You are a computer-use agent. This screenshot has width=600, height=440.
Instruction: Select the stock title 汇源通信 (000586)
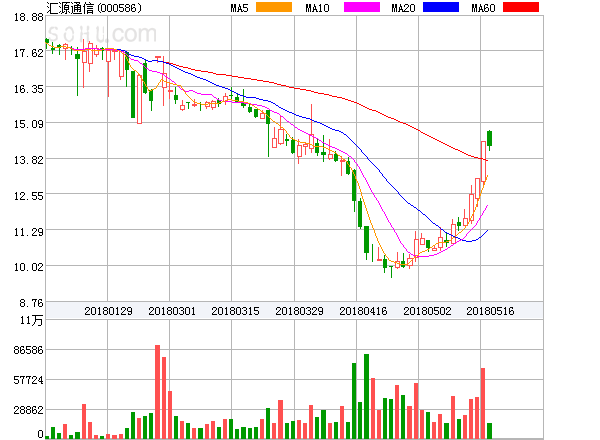[94, 8]
